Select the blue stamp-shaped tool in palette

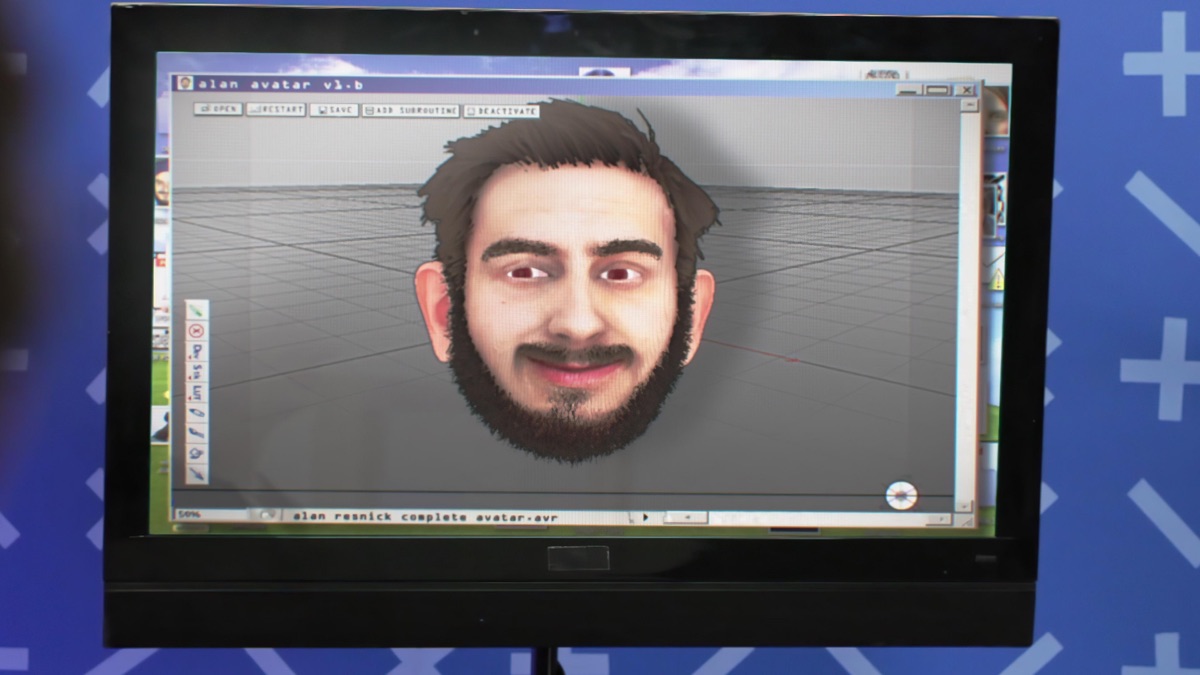[x=197, y=452]
